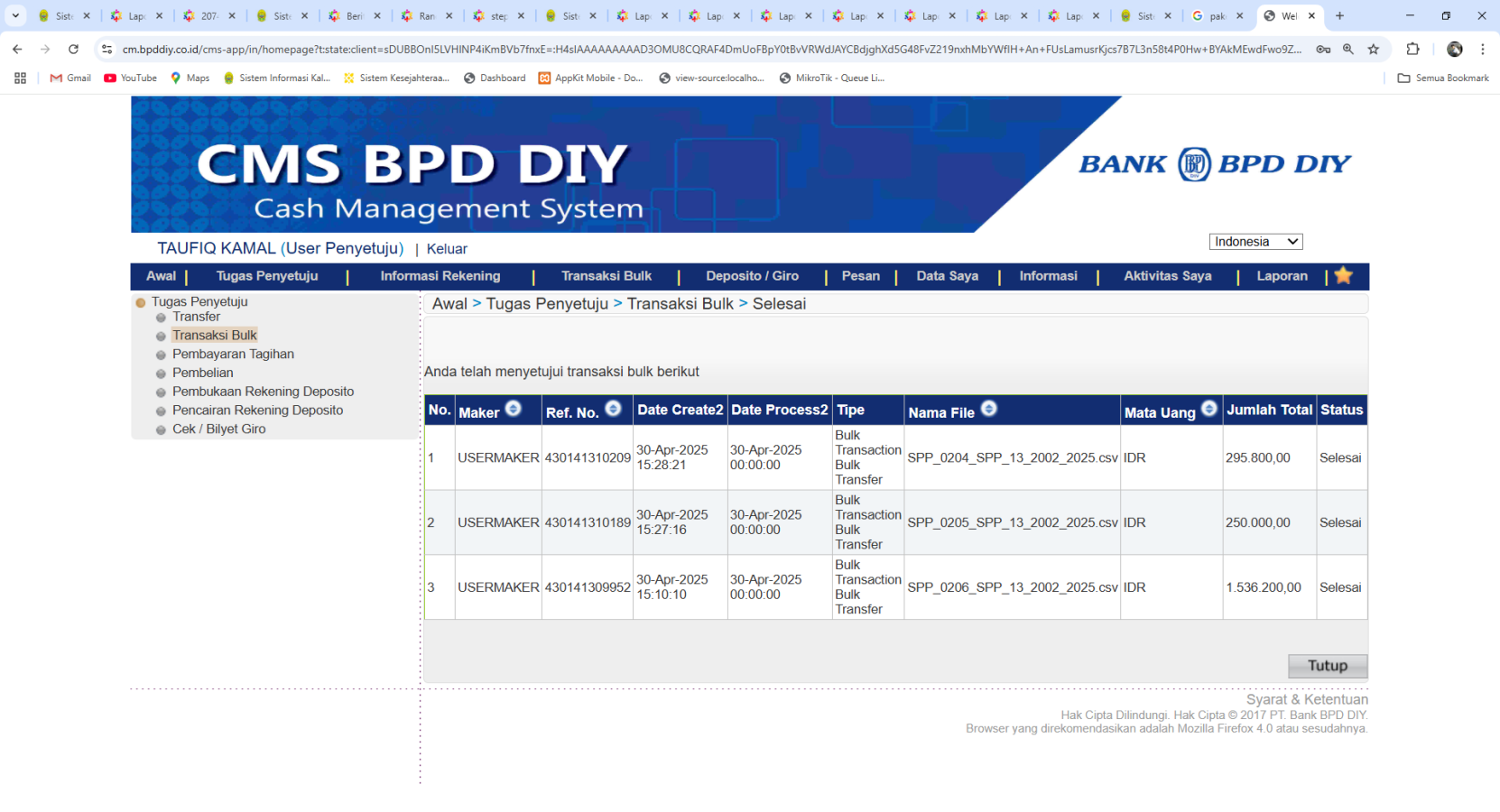1500x812 pixels.
Task: Open Chrome profile avatar icon
Action: (1454, 50)
